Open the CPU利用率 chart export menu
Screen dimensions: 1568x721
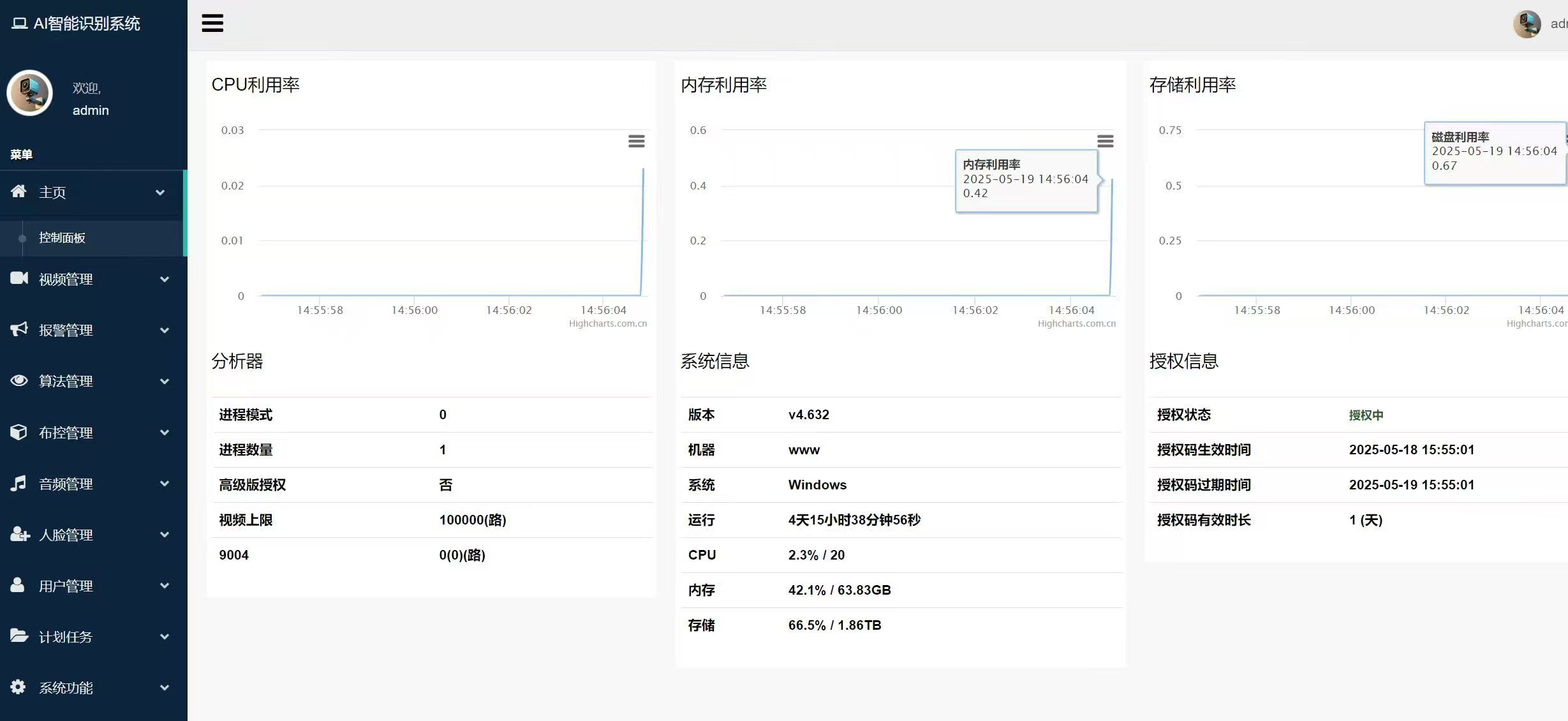[636, 141]
